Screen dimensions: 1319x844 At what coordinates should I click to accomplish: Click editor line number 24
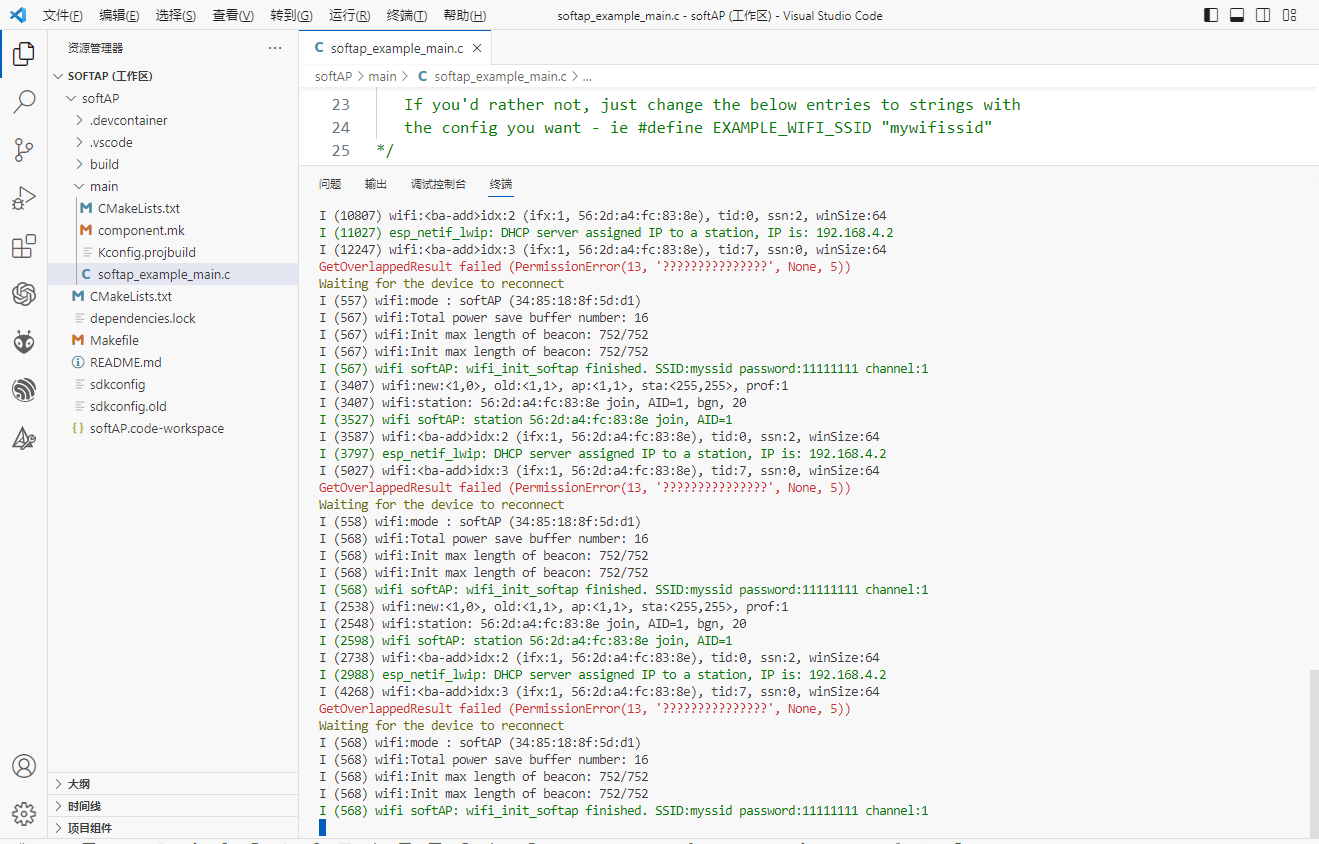click(x=340, y=127)
